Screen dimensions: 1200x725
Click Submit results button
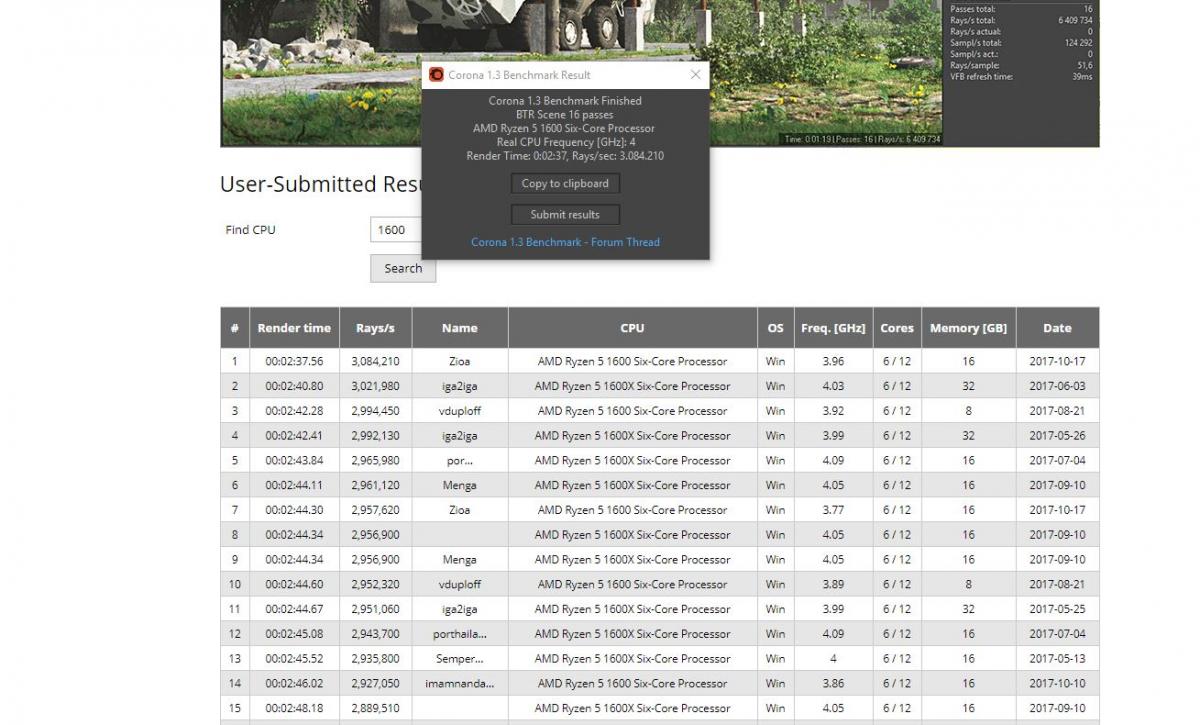(x=565, y=215)
